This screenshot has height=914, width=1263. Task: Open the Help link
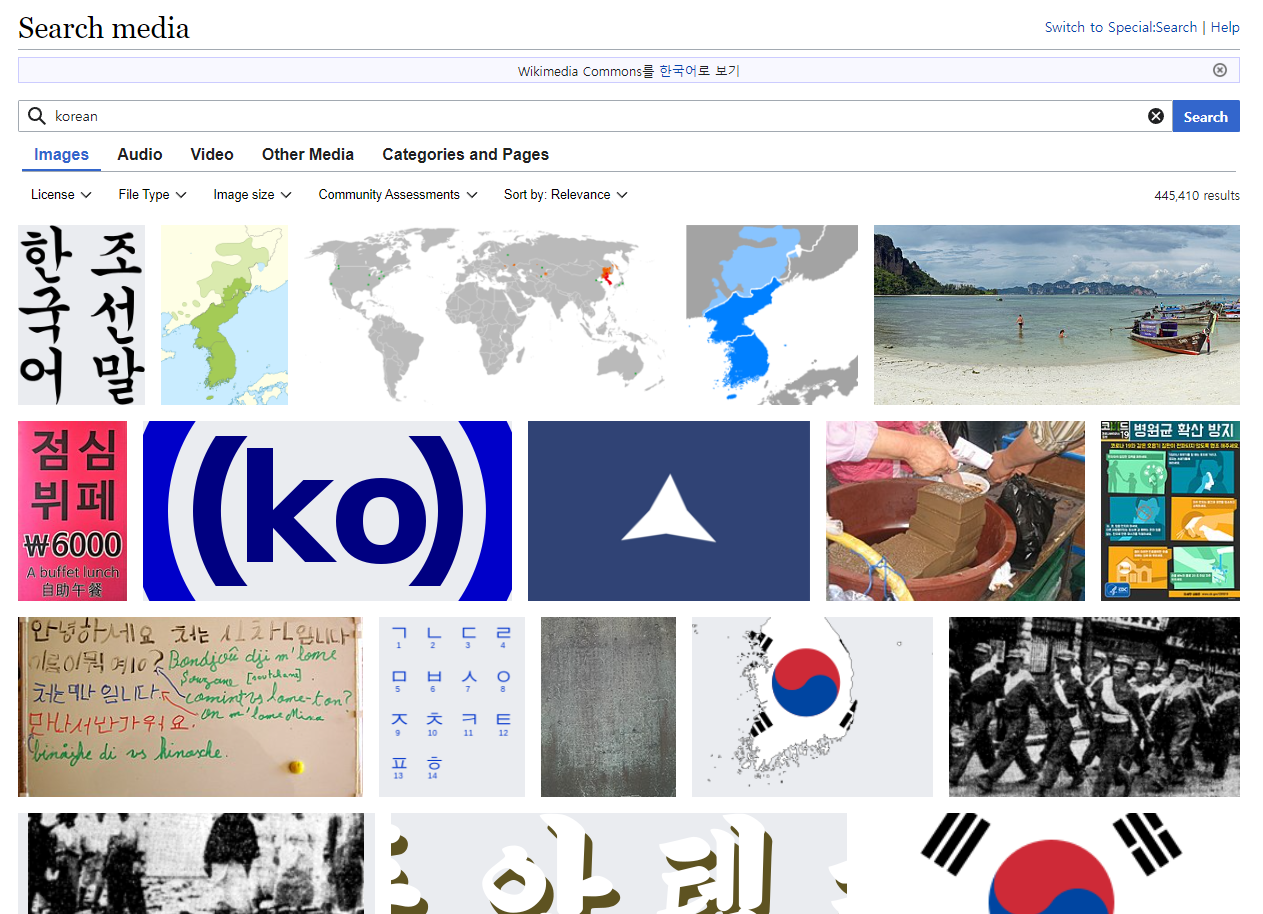[x=1225, y=27]
